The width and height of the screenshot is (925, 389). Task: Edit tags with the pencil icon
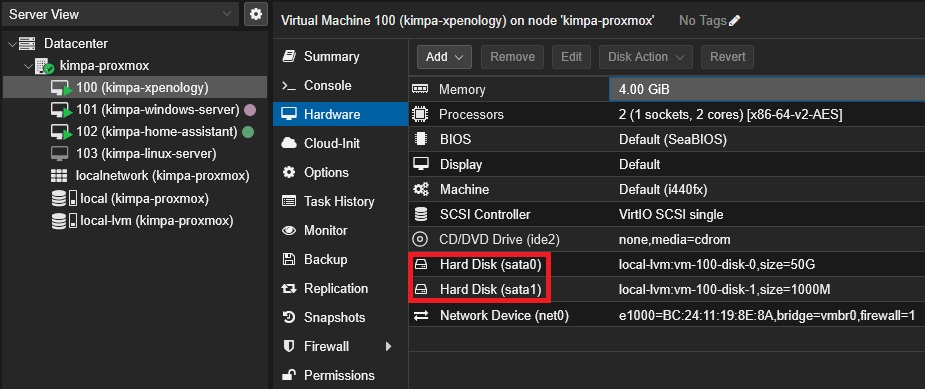pos(734,21)
